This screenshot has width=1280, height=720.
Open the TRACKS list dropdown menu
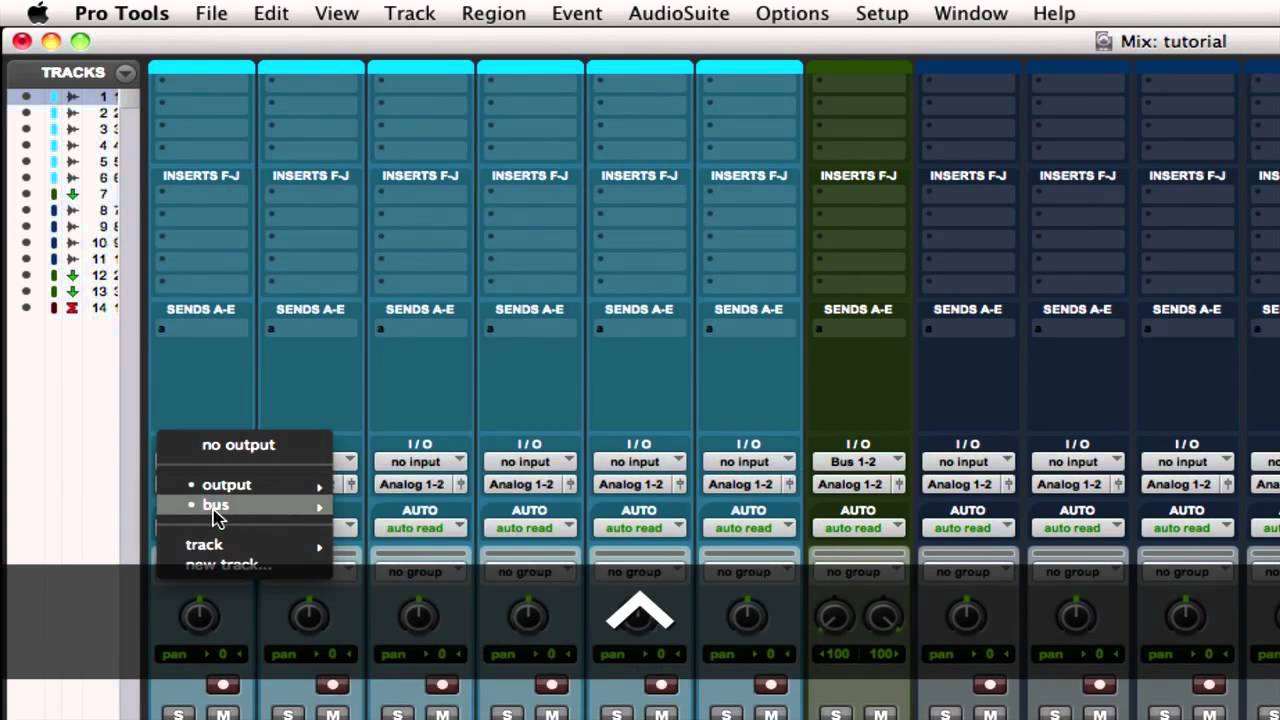pos(125,72)
